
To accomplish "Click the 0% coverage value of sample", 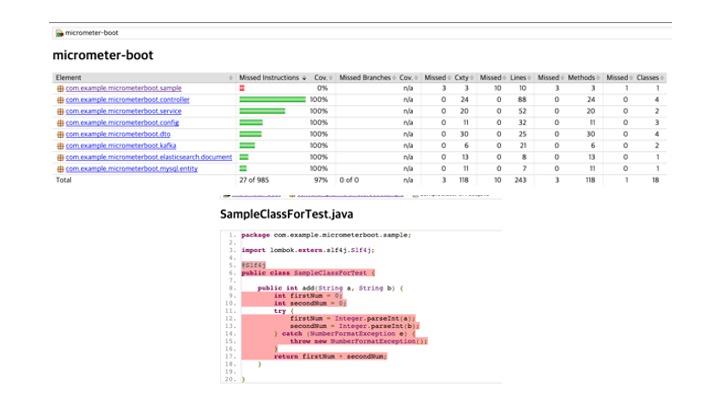I will coord(322,88).
